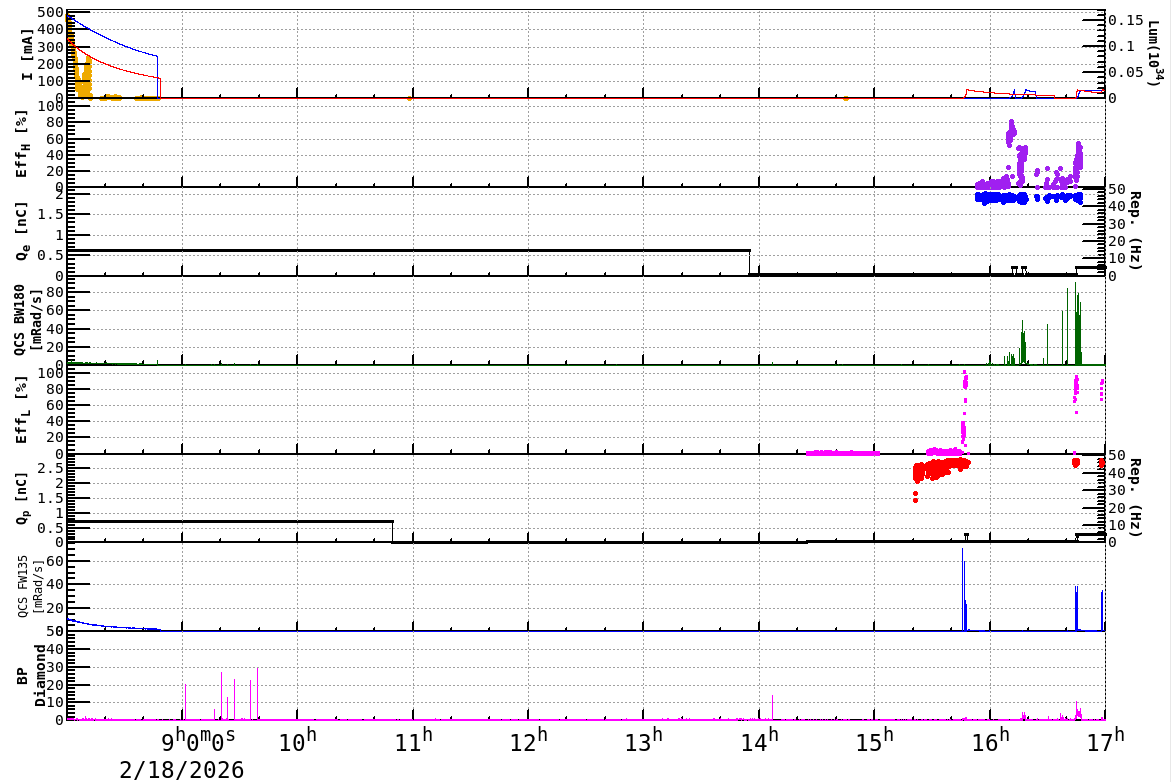Click the 15h time axis label

click(875, 741)
